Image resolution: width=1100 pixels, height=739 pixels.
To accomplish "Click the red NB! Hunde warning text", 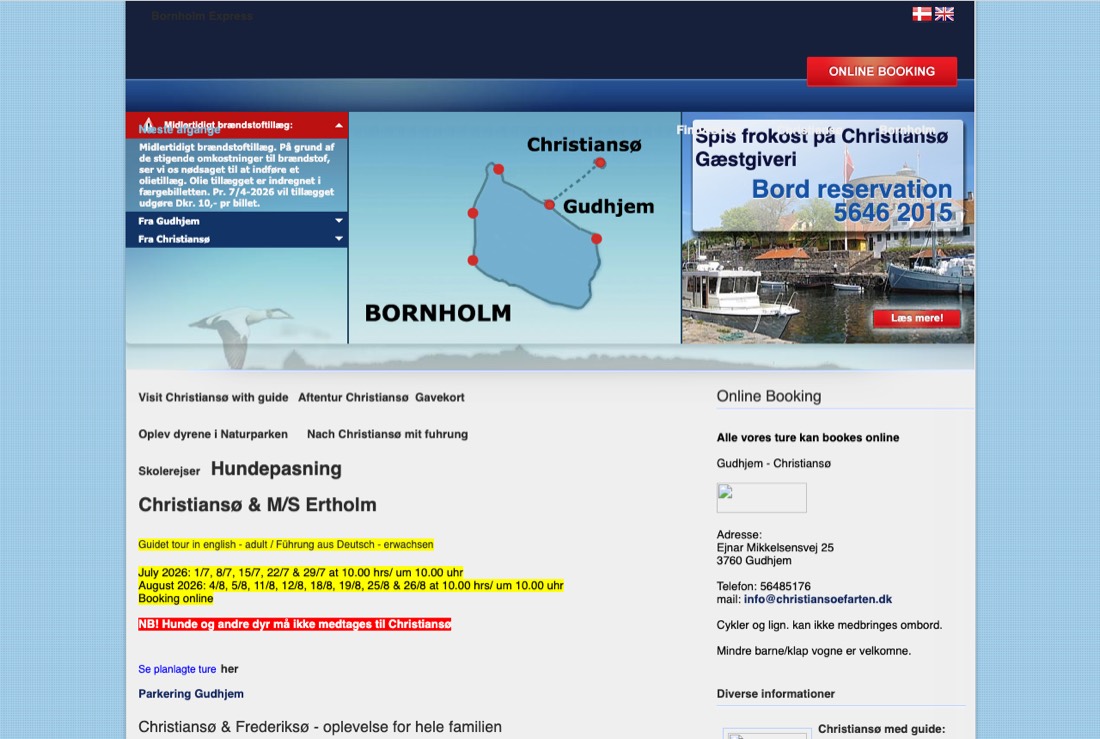I will pyautogui.click(x=295, y=624).
